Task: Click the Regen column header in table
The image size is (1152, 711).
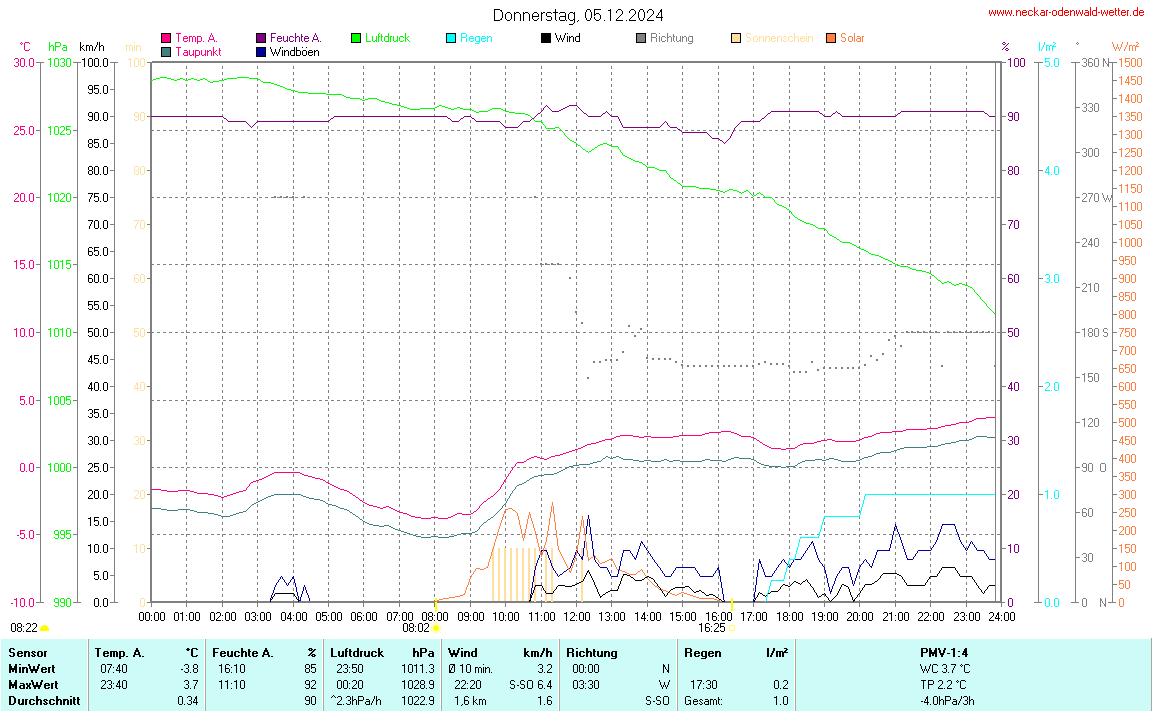Action: (x=702, y=653)
